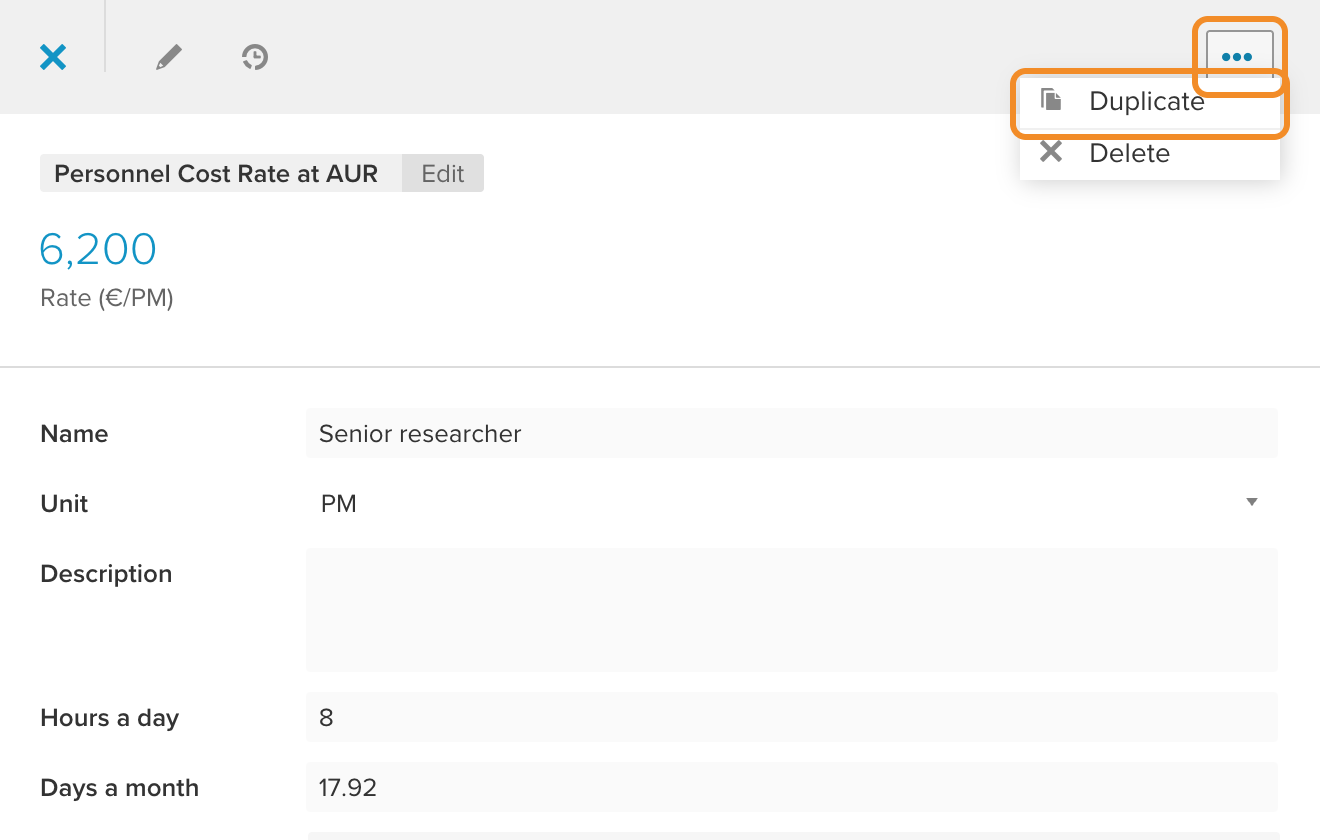This screenshot has width=1320, height=840.
Task: Click the Hours a day label
Action: coord(110,718)
